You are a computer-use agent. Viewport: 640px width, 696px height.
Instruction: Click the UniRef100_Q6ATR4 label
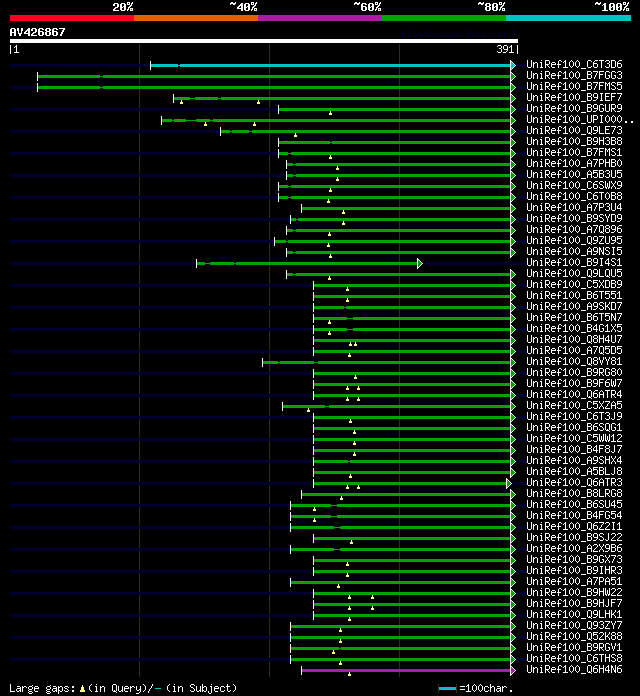(574, 394)
